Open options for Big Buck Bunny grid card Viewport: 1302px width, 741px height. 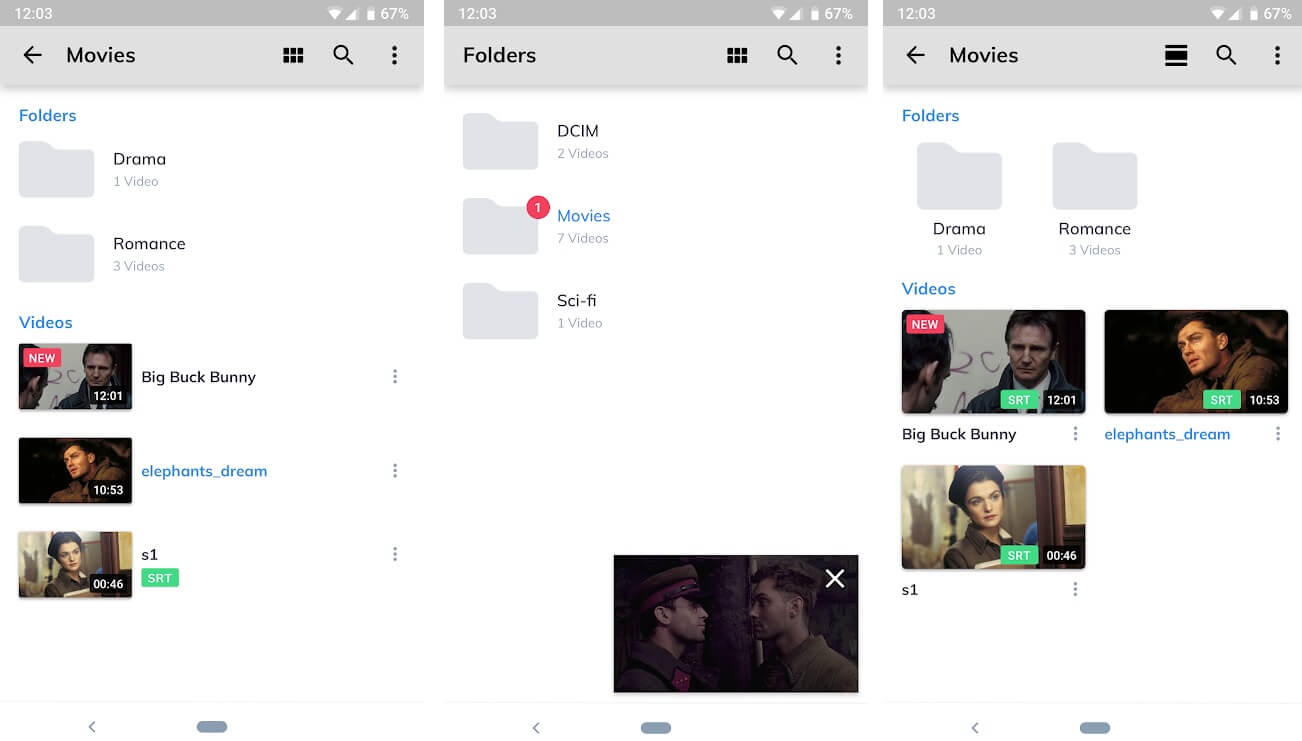1075,434
